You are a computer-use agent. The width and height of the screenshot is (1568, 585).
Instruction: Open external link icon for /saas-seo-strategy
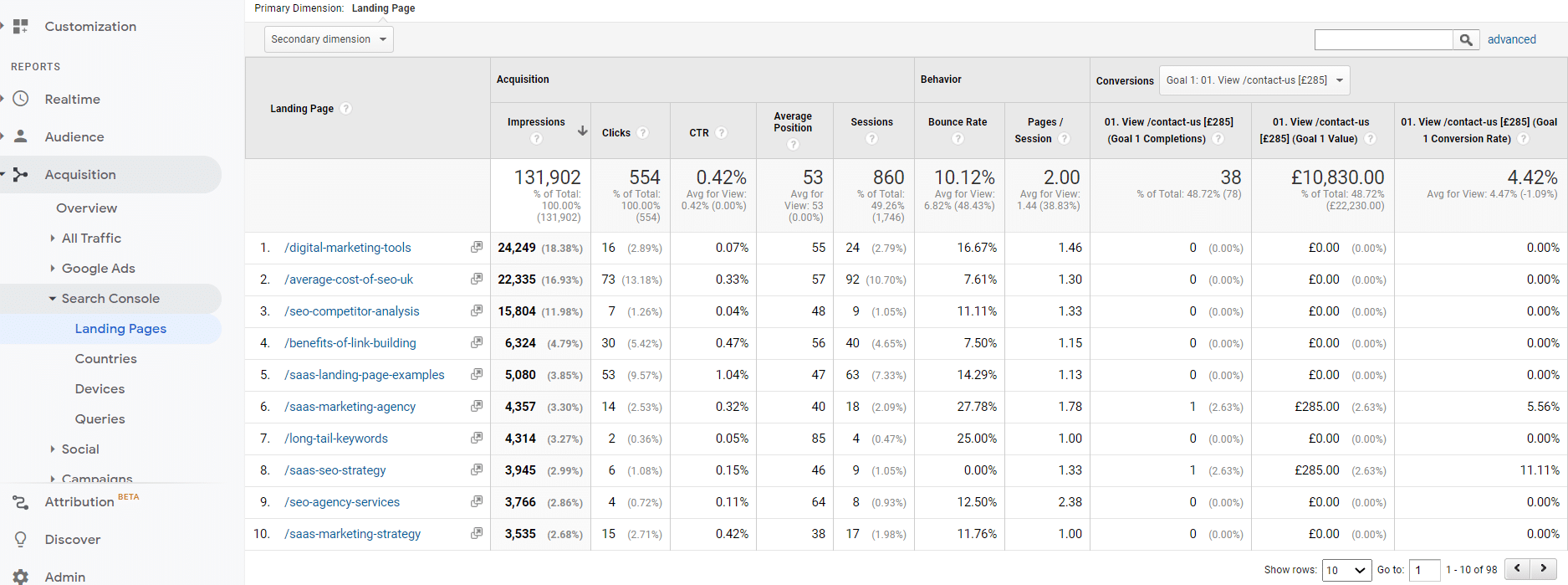(477, 470)
